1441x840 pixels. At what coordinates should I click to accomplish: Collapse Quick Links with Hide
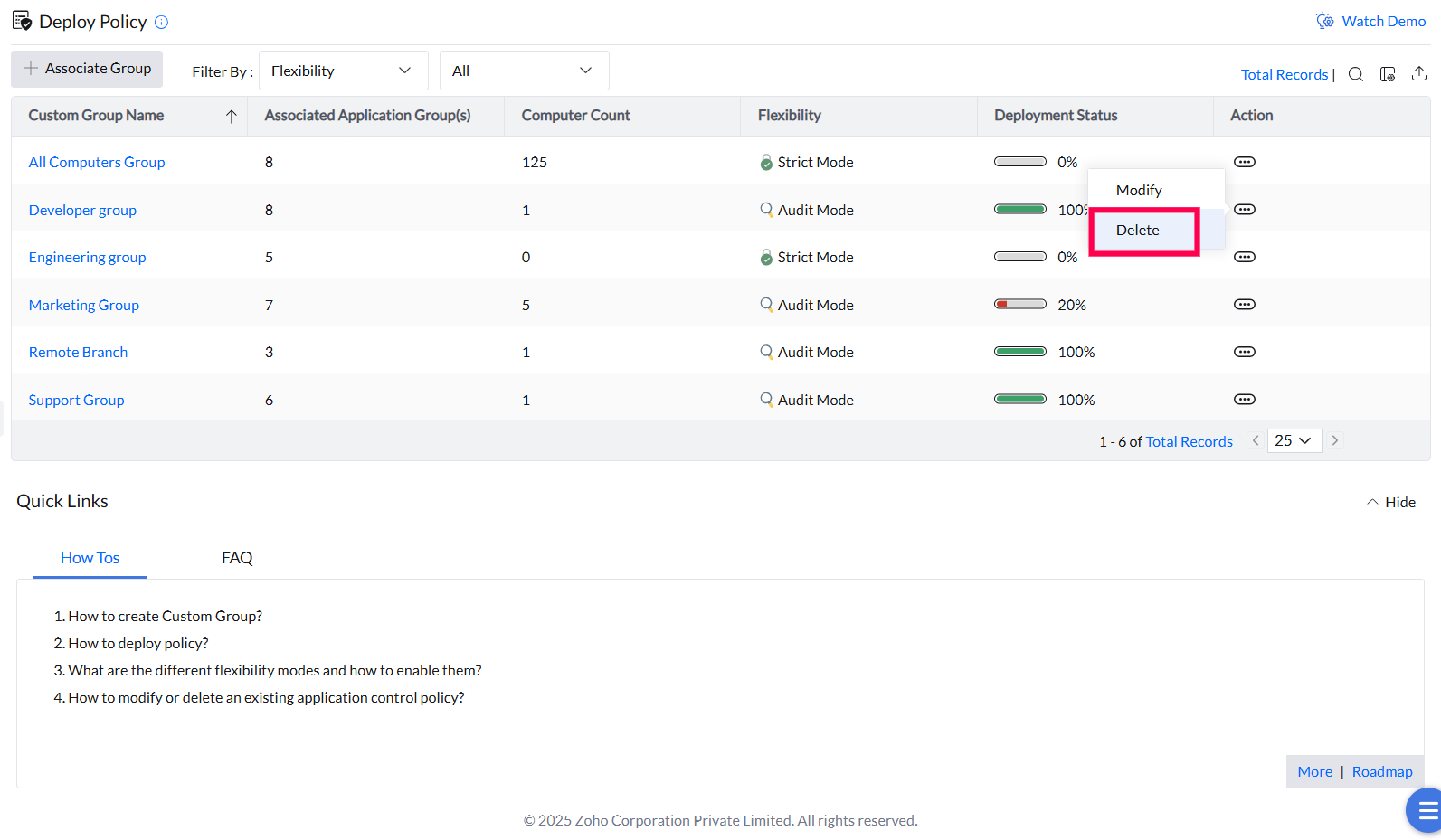tap(1391, 502)
